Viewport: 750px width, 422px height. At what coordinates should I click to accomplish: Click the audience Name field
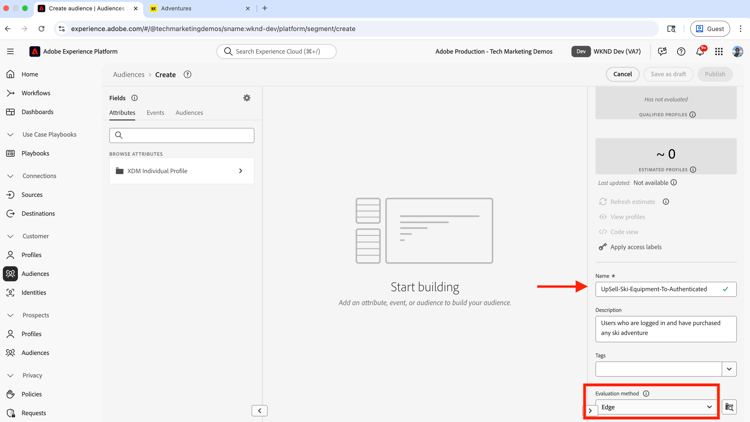click(665, 289)
